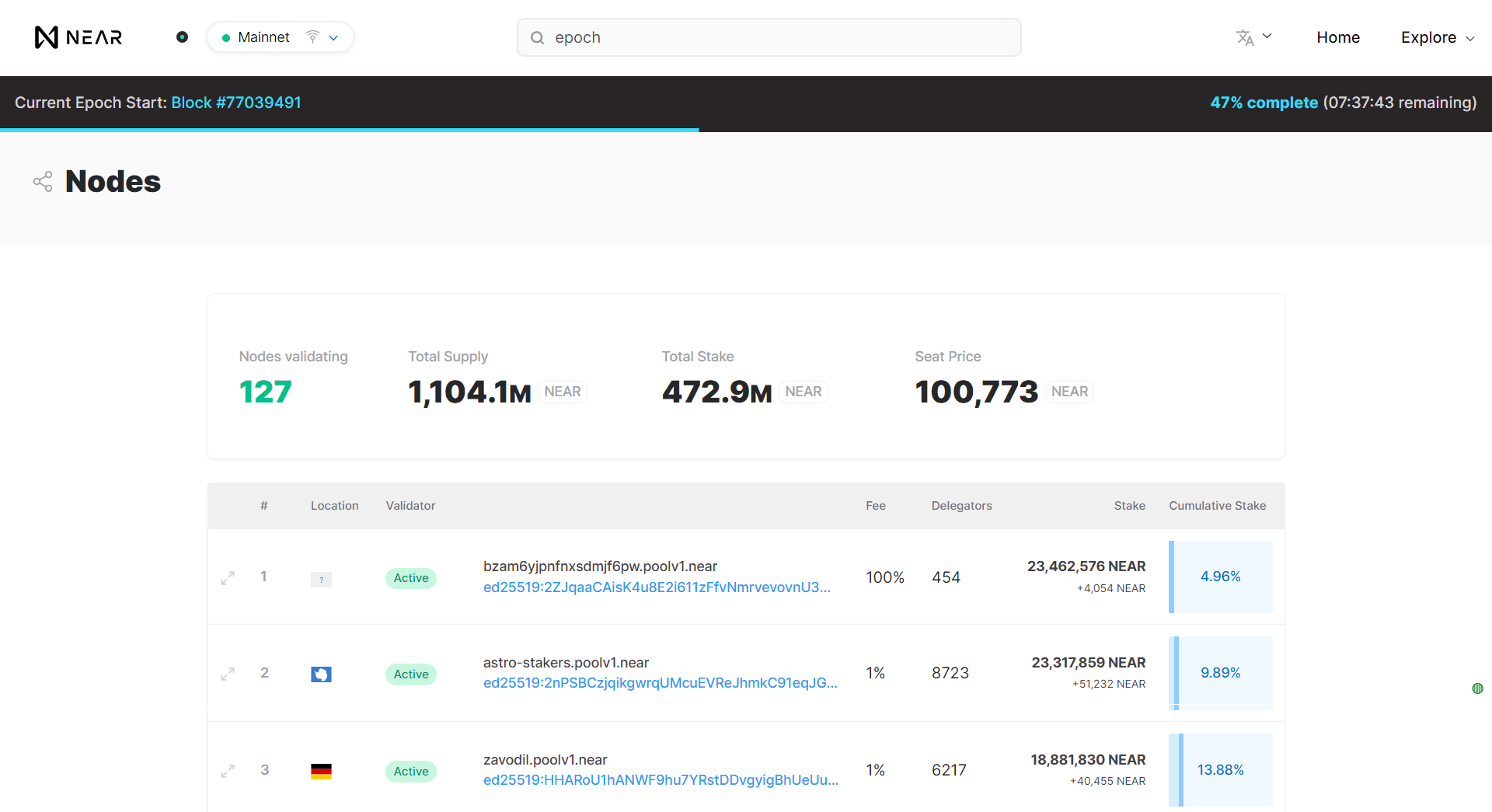
Task: Click the search magnifier icon
Action: pos(537,37)
